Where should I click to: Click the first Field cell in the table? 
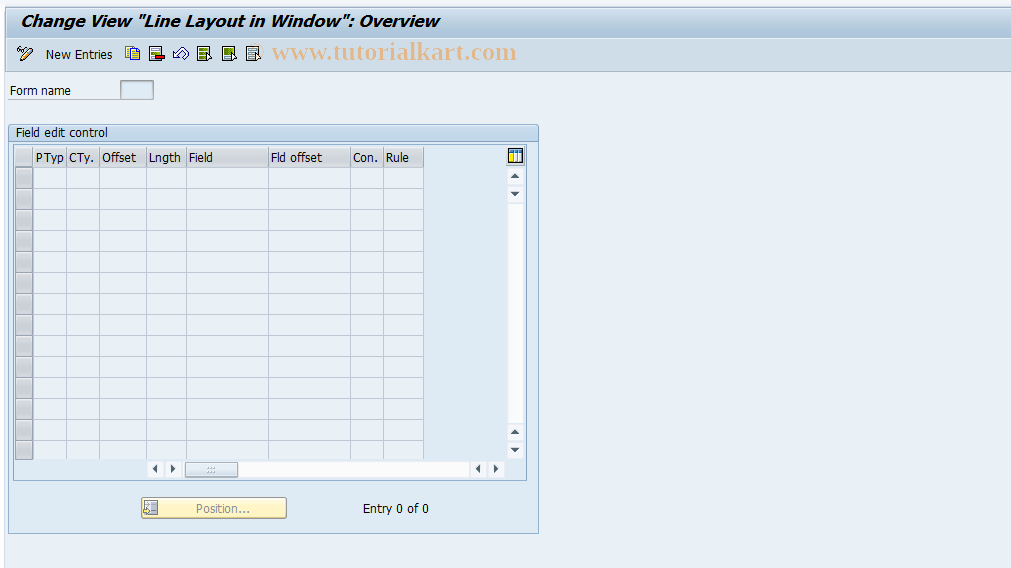coord(228,178)
